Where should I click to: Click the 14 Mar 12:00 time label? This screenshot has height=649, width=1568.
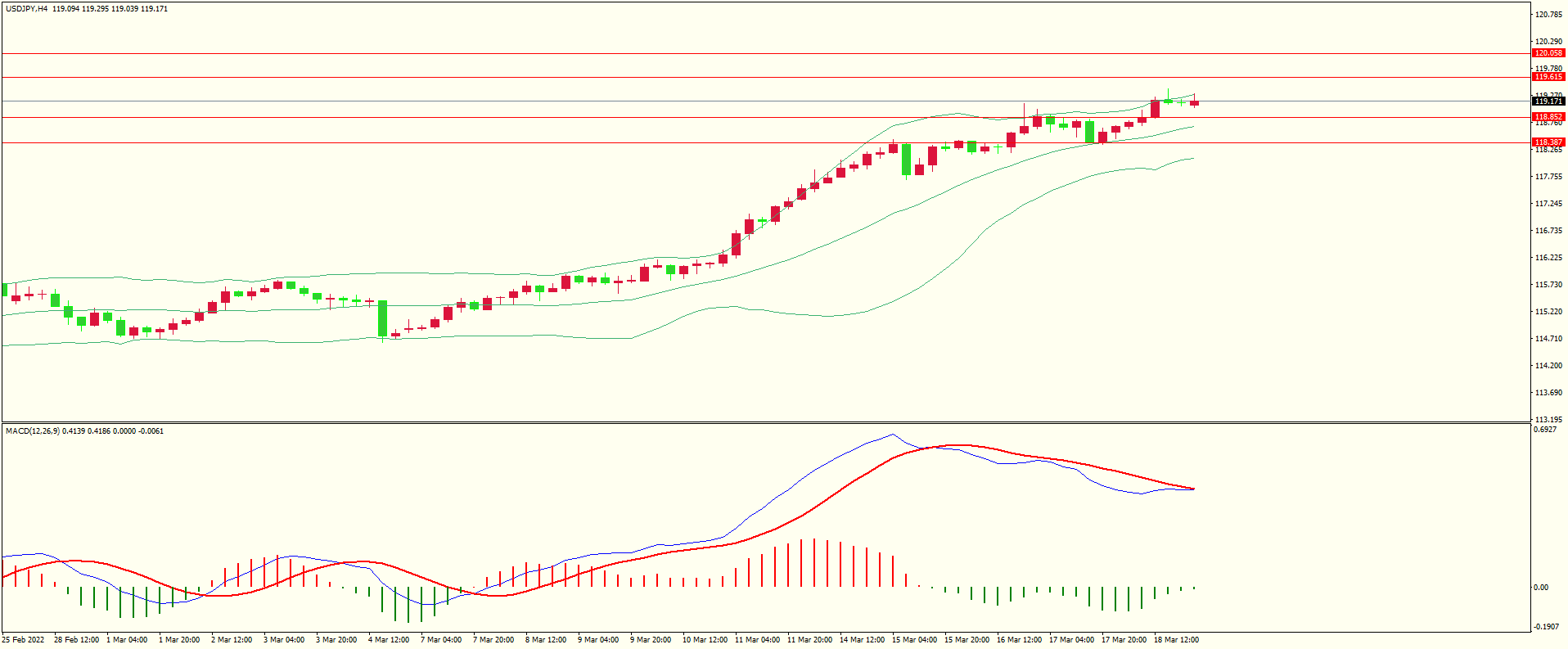tap(862, 640)
